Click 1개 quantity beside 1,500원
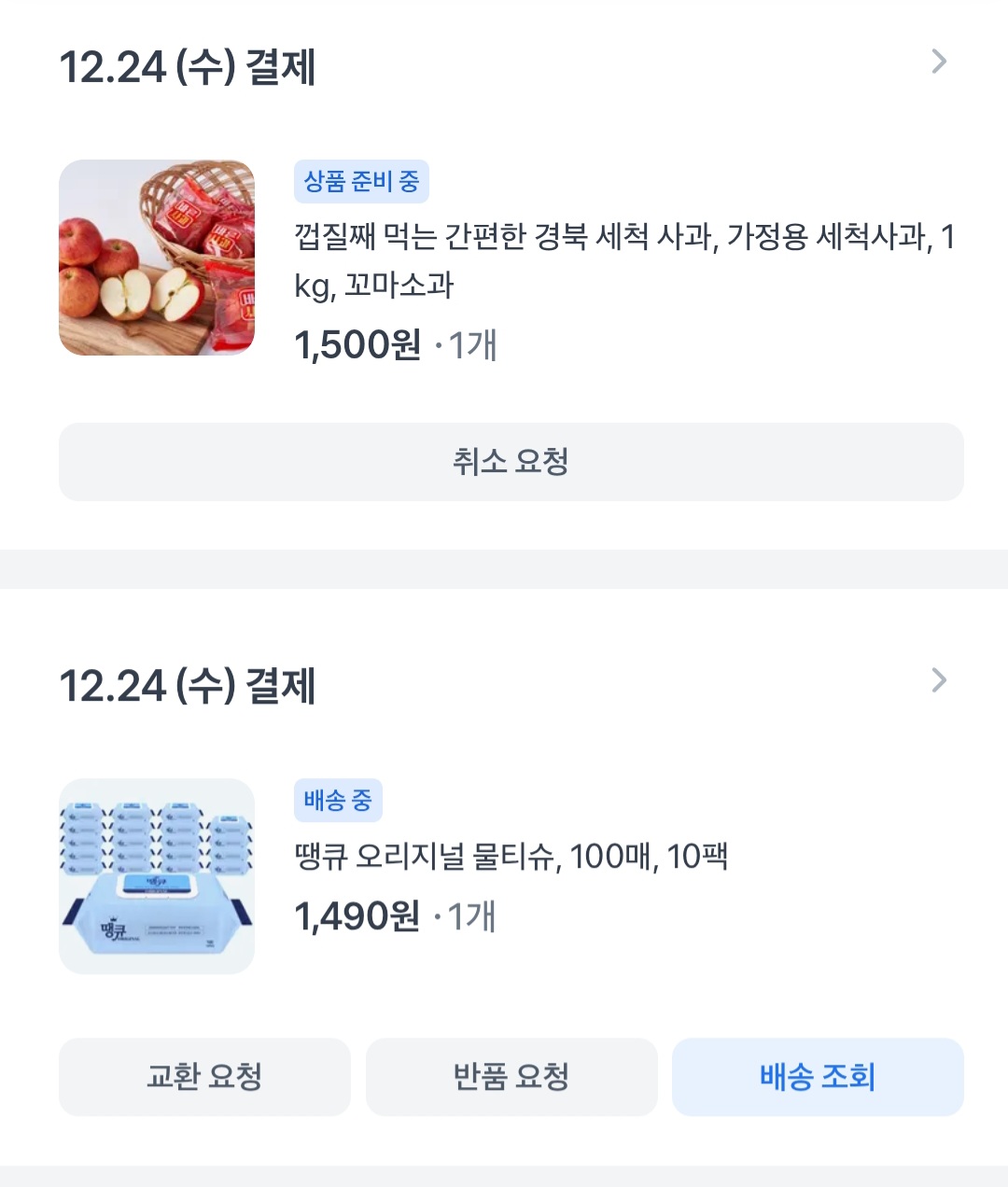The image size is (1008, 1187). tap(473, 345)
